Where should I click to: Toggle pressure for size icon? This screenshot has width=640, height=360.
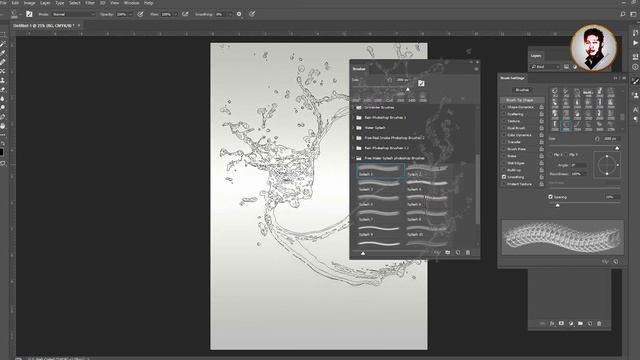point(252,14)
